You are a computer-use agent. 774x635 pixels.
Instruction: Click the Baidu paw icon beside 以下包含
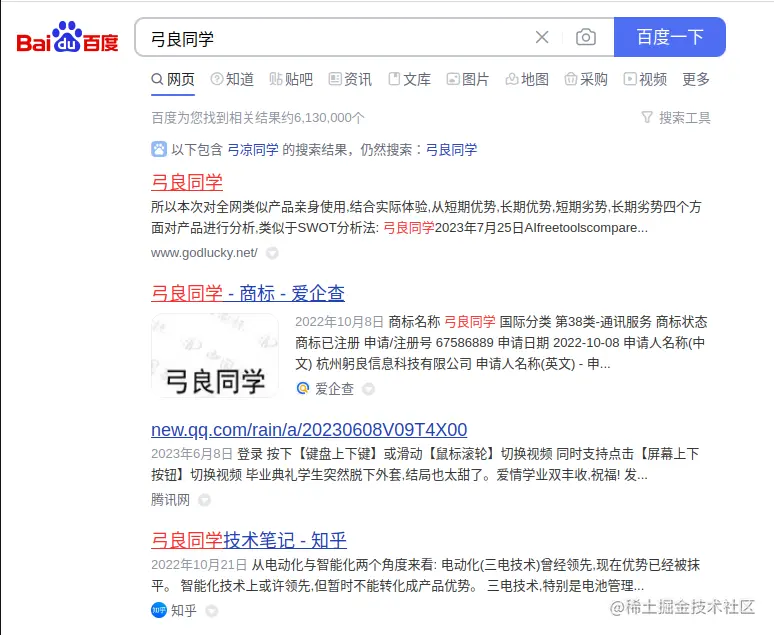159,149
